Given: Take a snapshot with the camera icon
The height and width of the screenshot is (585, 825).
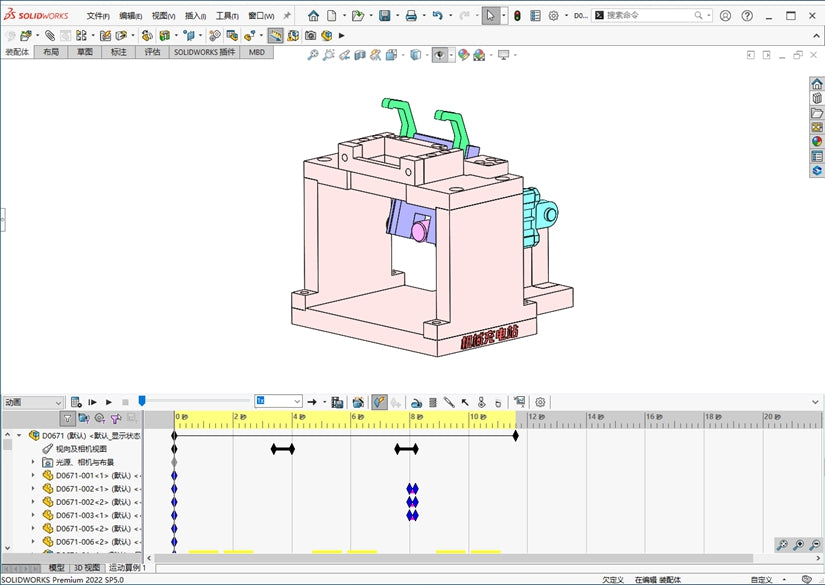Looking at the screenshot, I should pos(310,35).
